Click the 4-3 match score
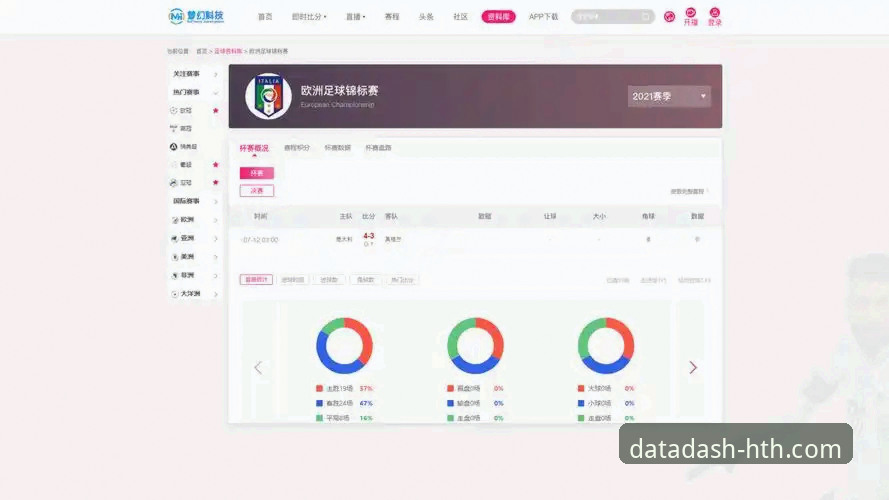 pos(369,236)
